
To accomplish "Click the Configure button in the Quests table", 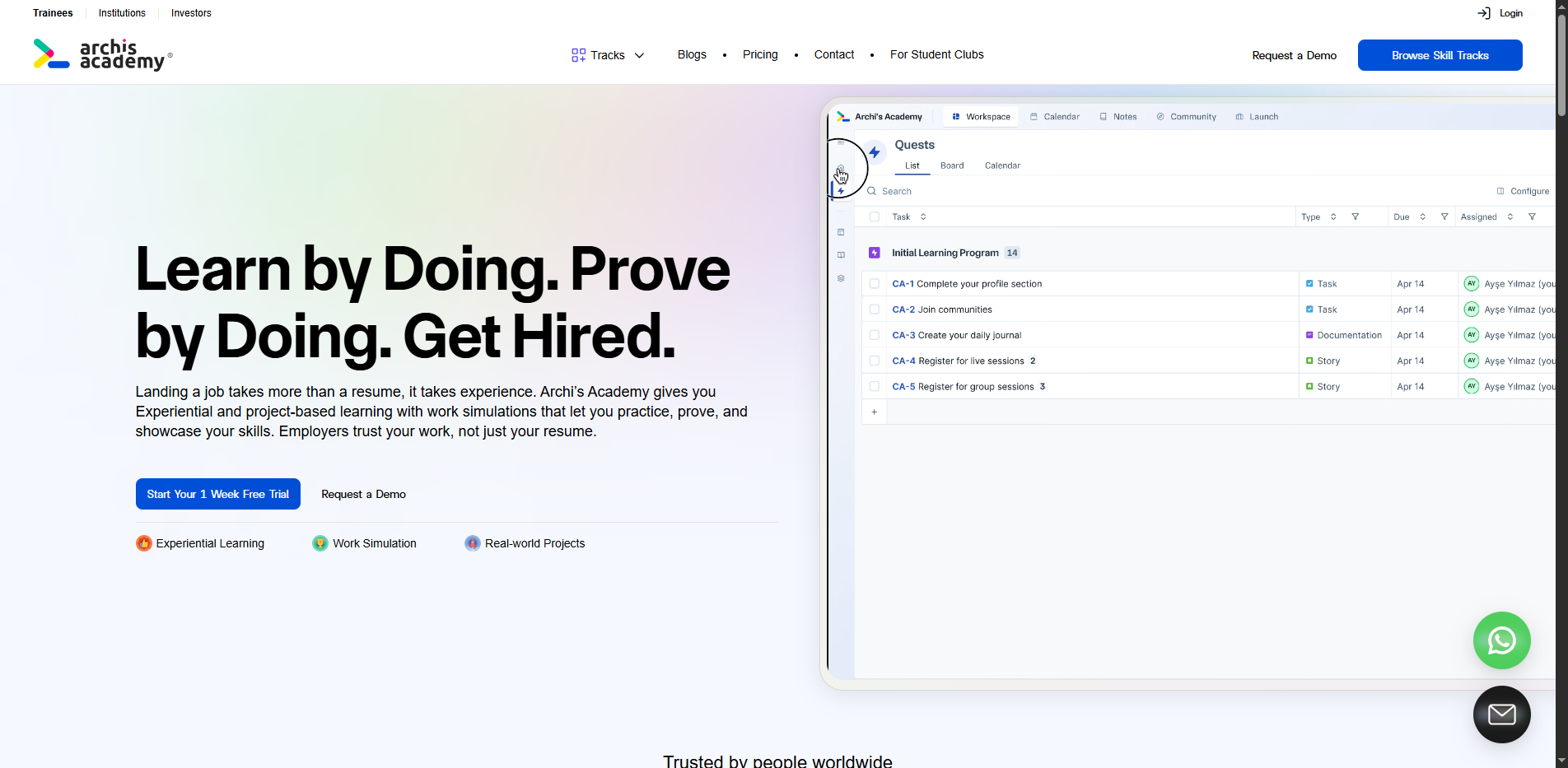I will 1523,191.
